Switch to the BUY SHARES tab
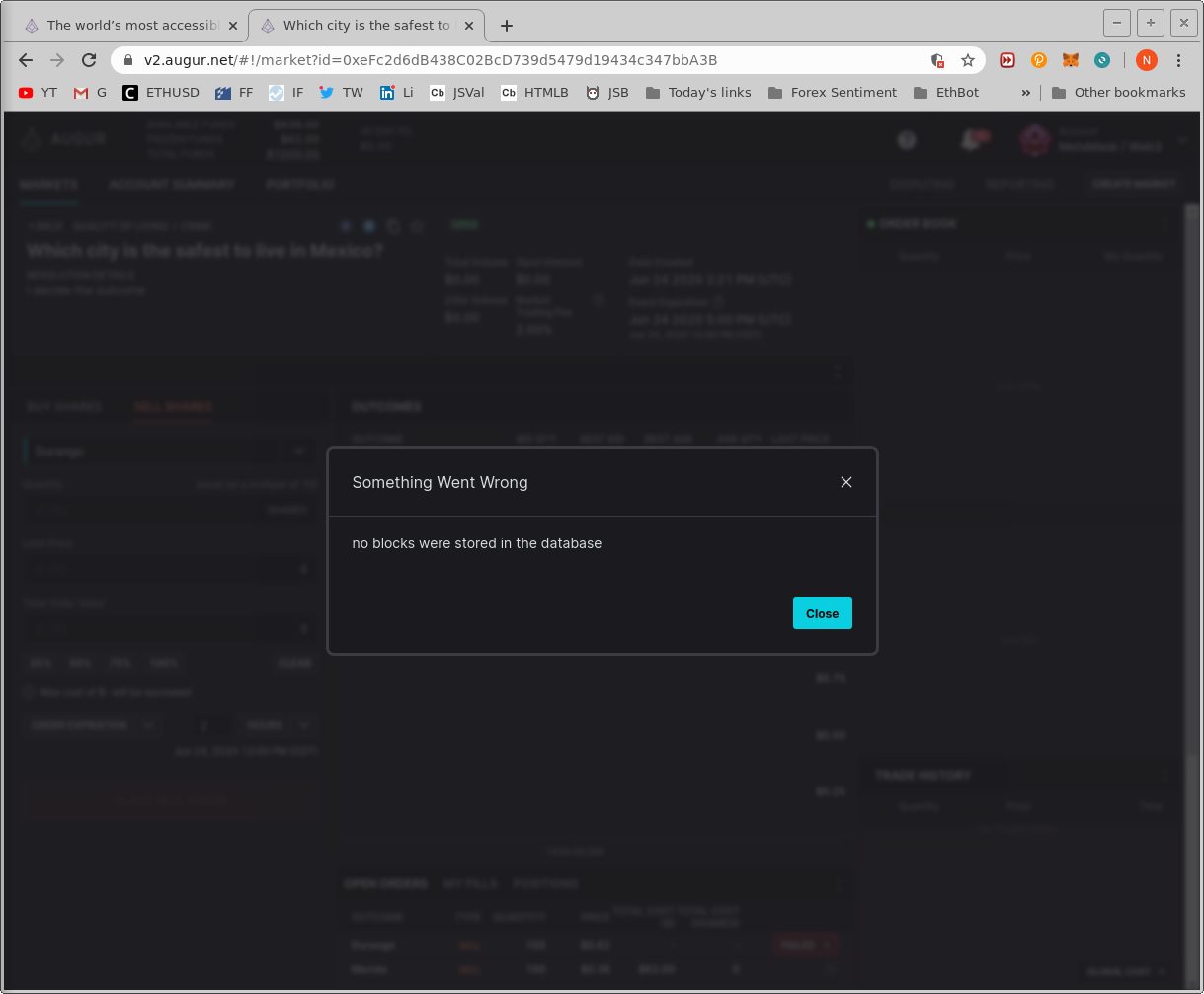1204x994 pixels. click(64, 406)
